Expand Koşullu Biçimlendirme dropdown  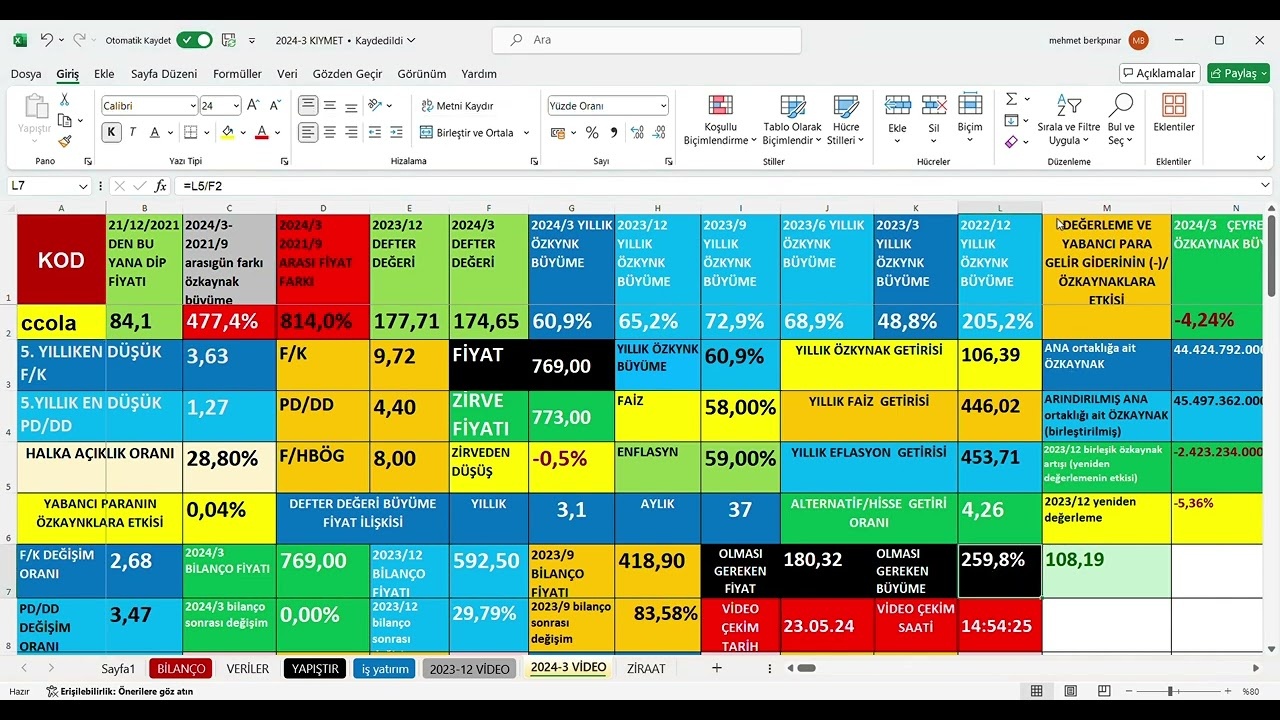coord(721,121)
